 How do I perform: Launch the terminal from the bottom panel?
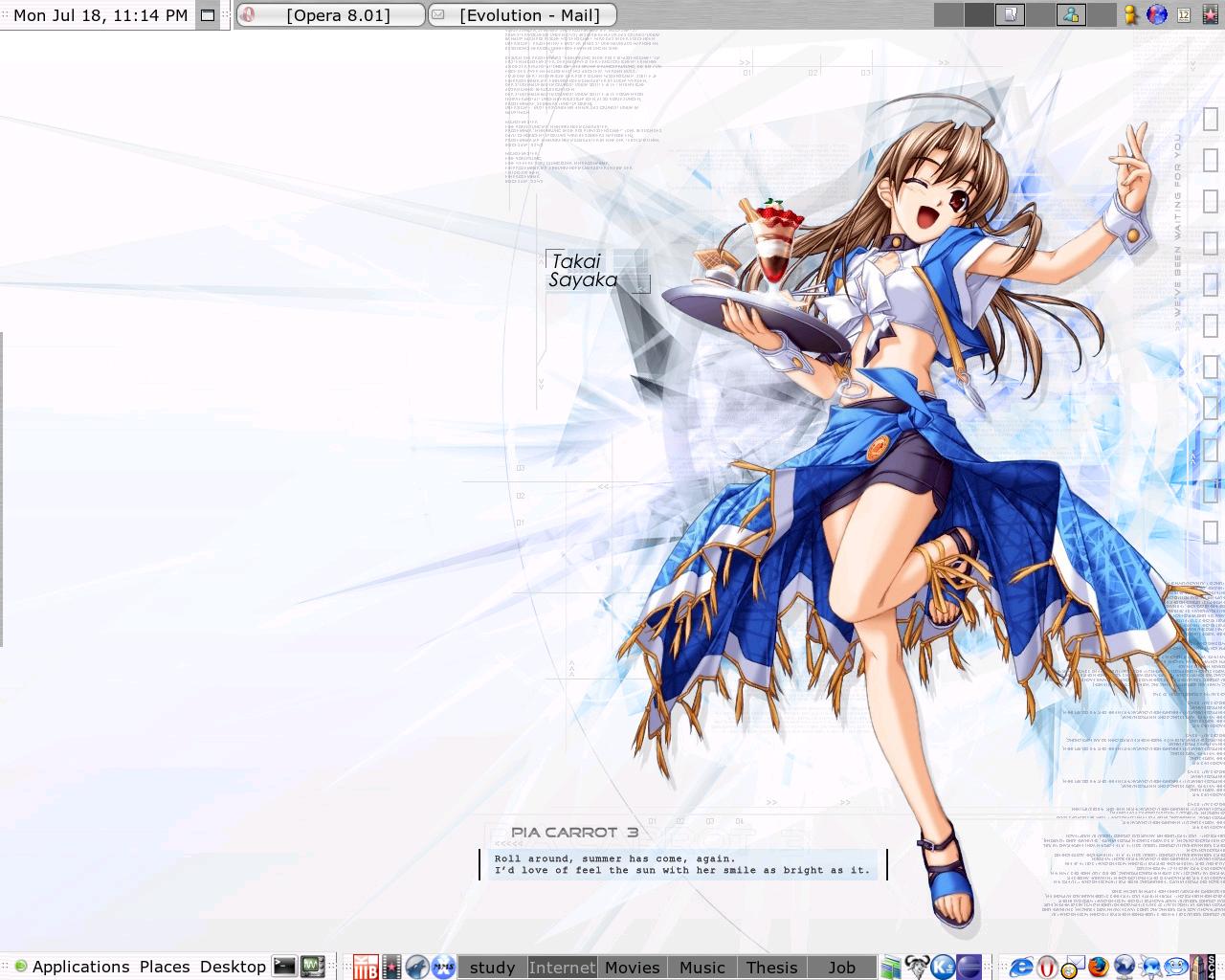284,967
